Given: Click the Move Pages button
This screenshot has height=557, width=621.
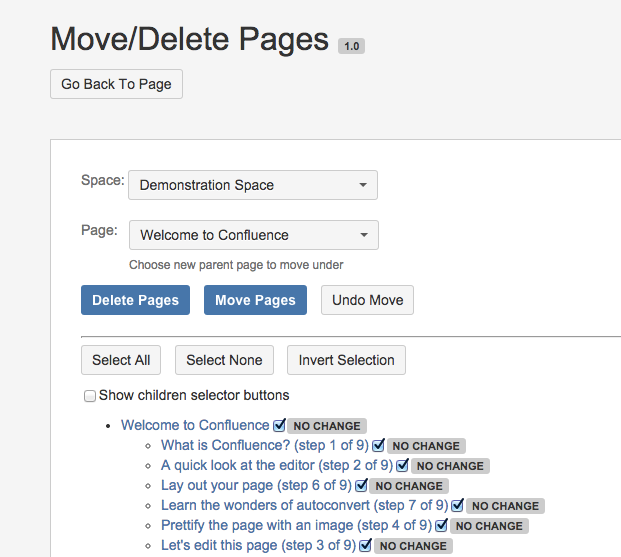Looking at the screenshot, I should (x=255, y=300).
